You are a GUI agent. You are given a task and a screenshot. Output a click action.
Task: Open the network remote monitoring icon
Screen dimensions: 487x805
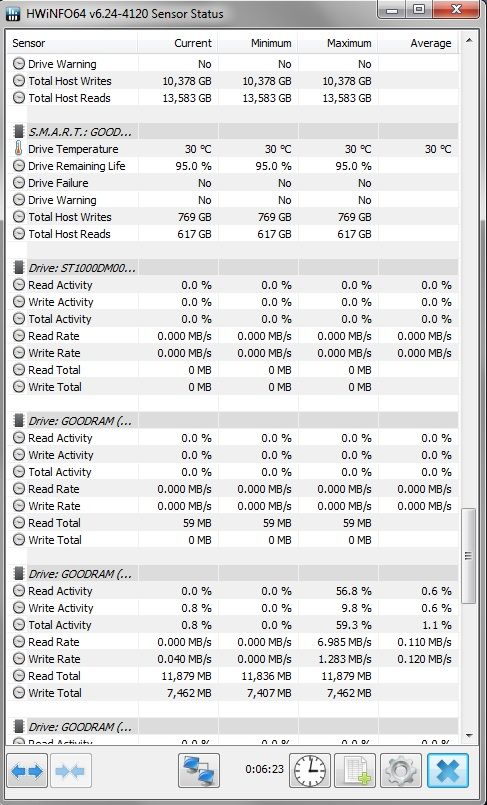tap(199, 770)
